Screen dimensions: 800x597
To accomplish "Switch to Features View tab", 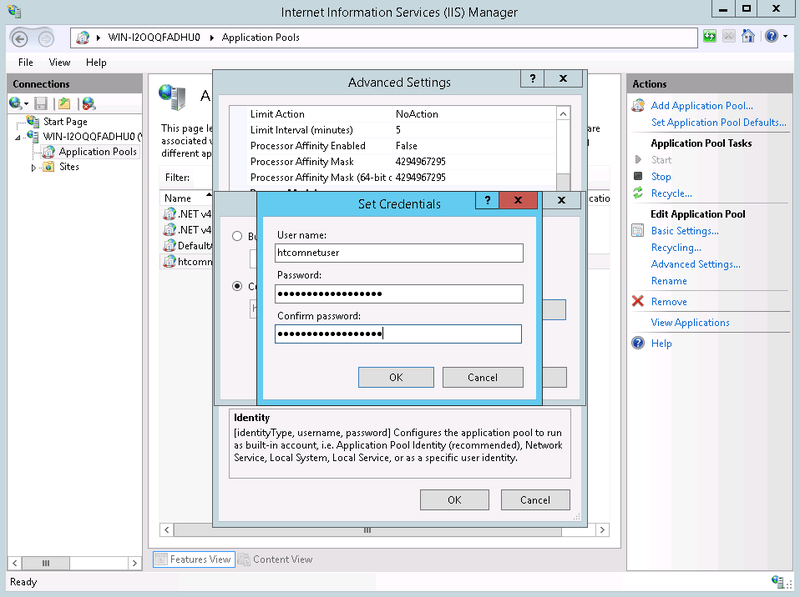I will (194, 559).
